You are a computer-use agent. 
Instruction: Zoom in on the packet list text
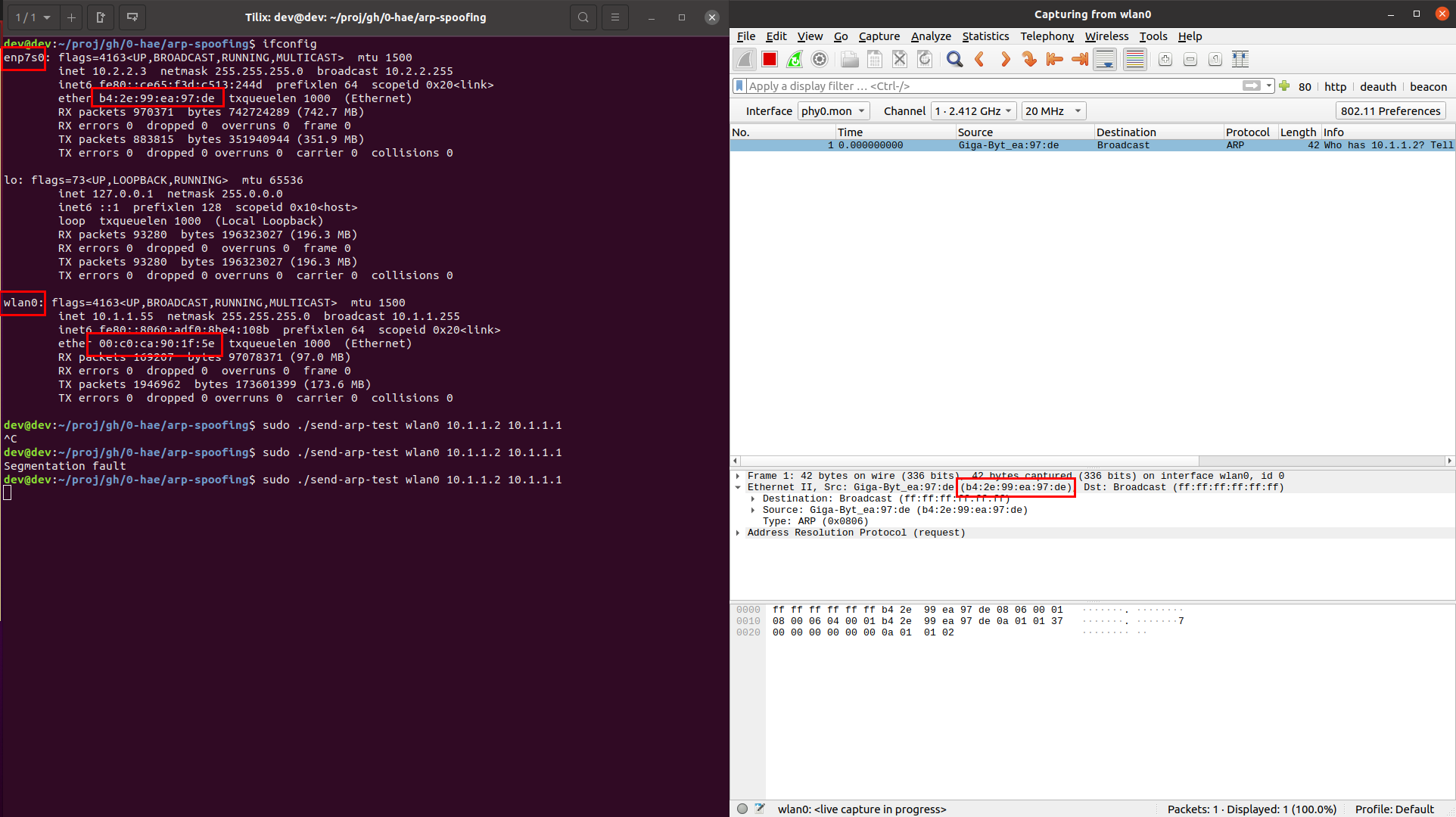click(x=1165, y=59)
